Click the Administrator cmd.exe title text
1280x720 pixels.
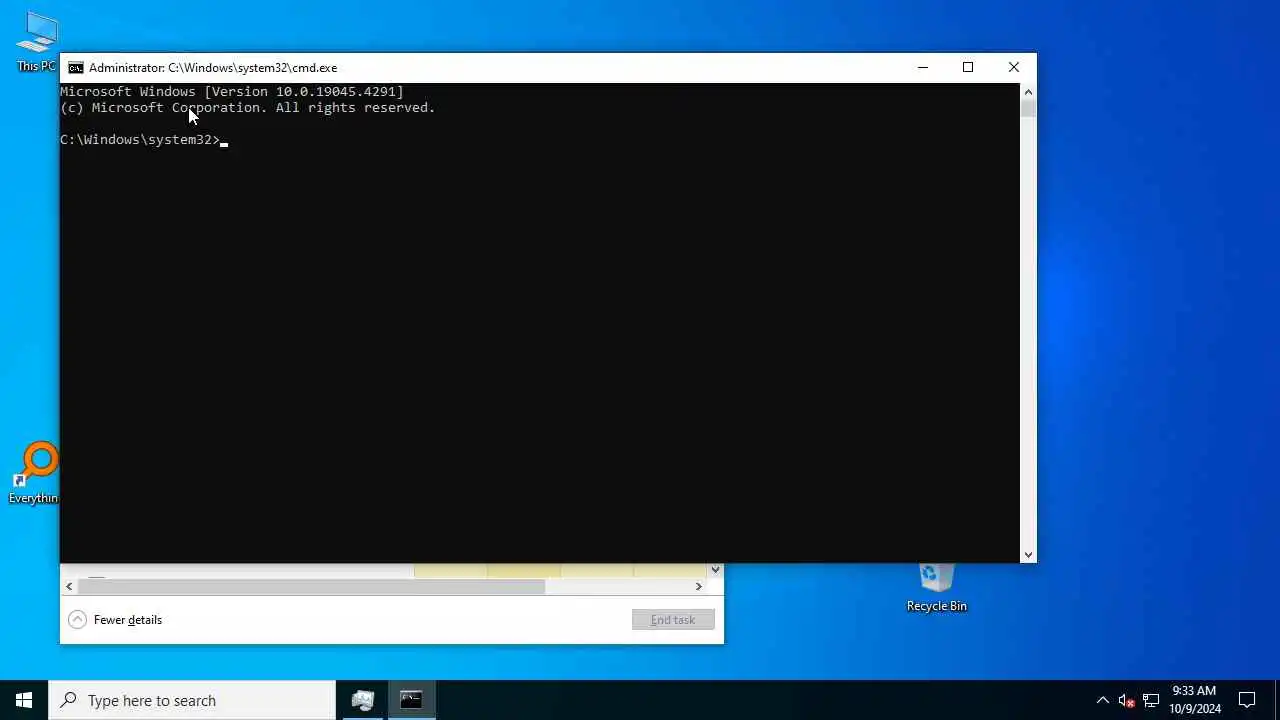tap(213, 68)
